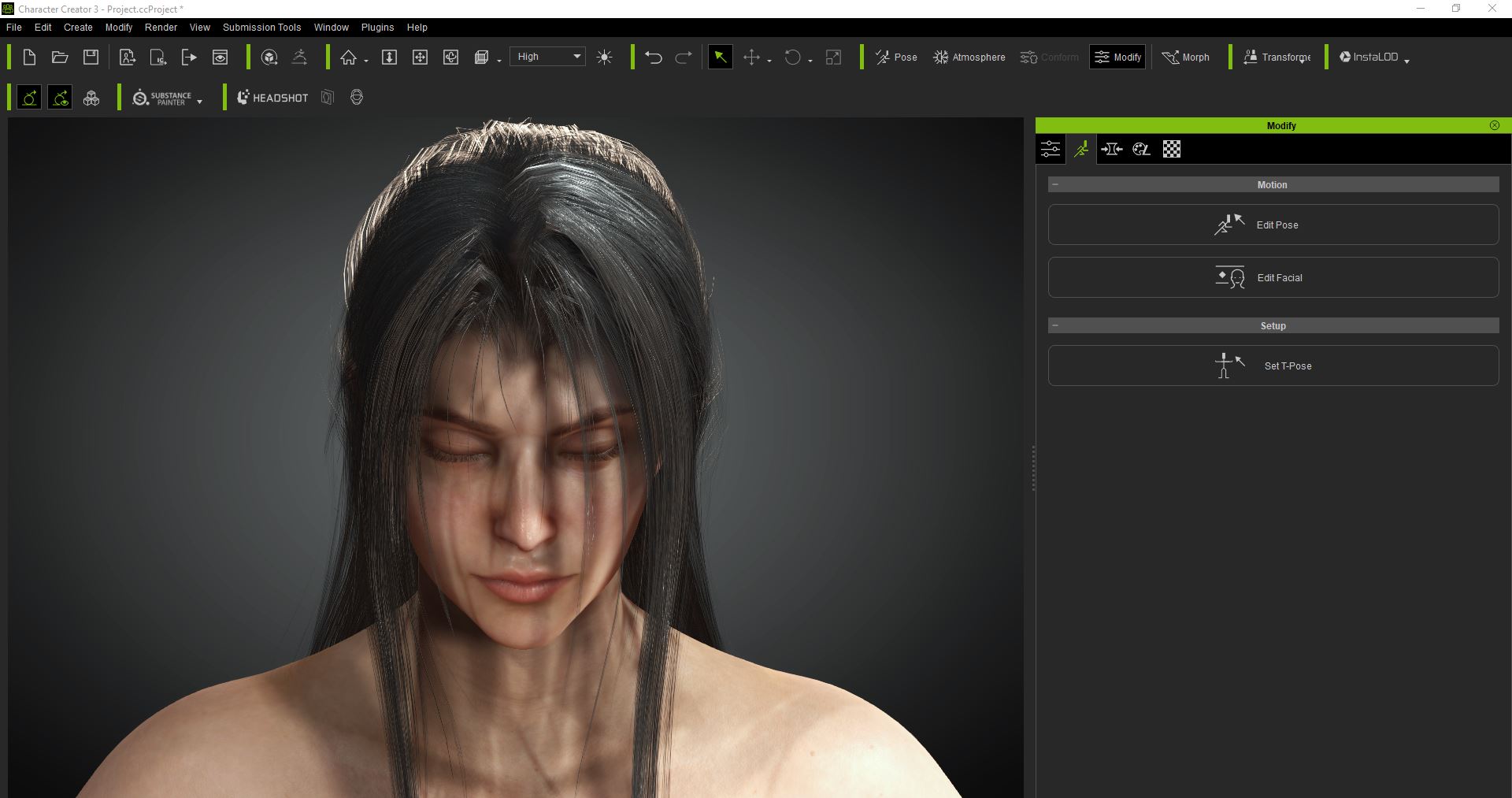This screenshot has height=798, width=1512.
Task: Open the Render menu
Action: [x=161, y=27]
